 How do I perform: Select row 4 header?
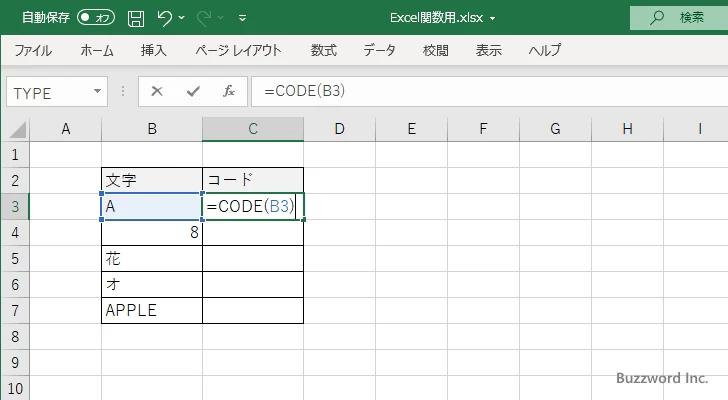tap(15, 232)
